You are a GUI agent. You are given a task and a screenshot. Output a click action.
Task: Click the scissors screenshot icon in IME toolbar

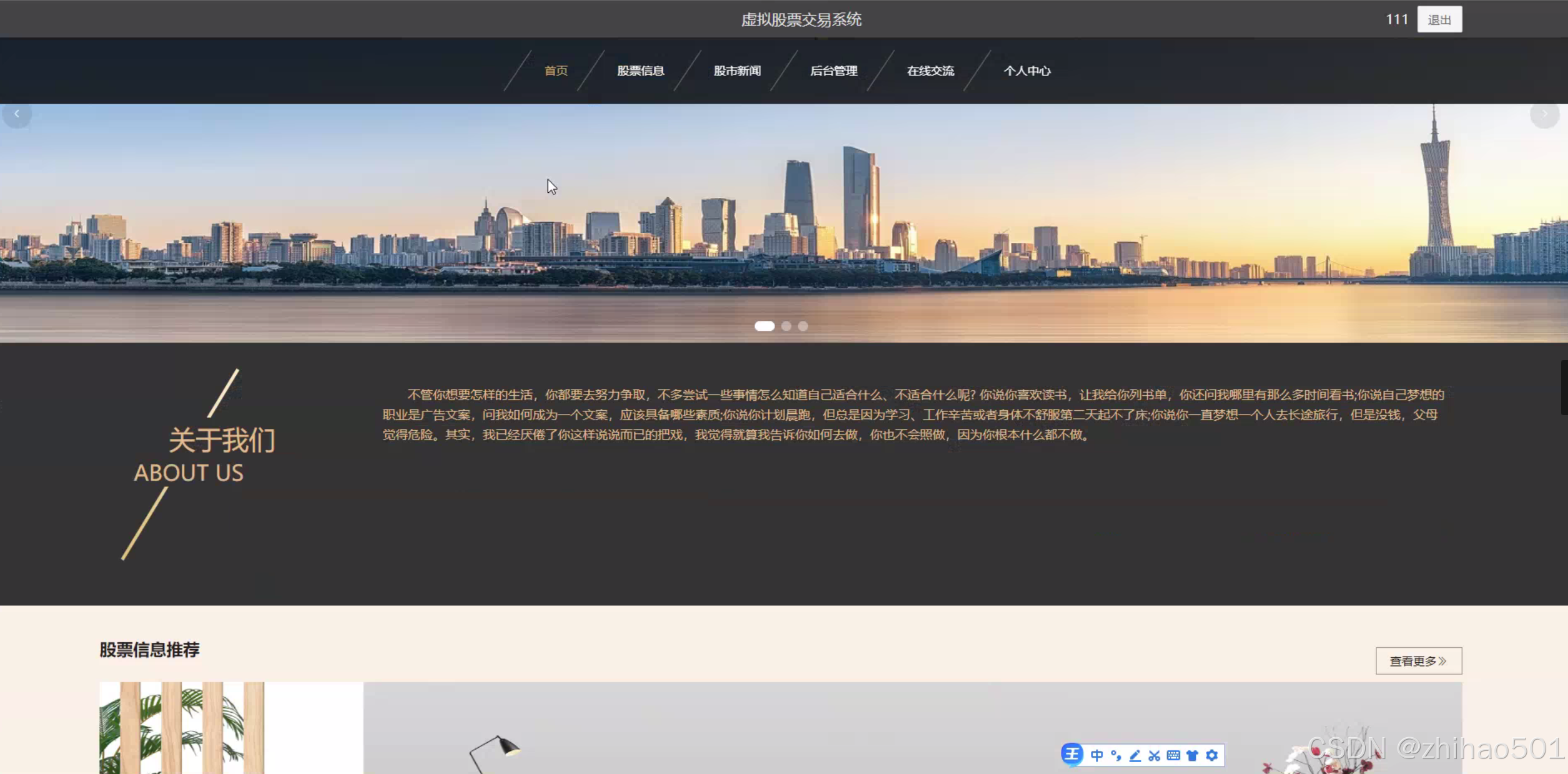1154,756
